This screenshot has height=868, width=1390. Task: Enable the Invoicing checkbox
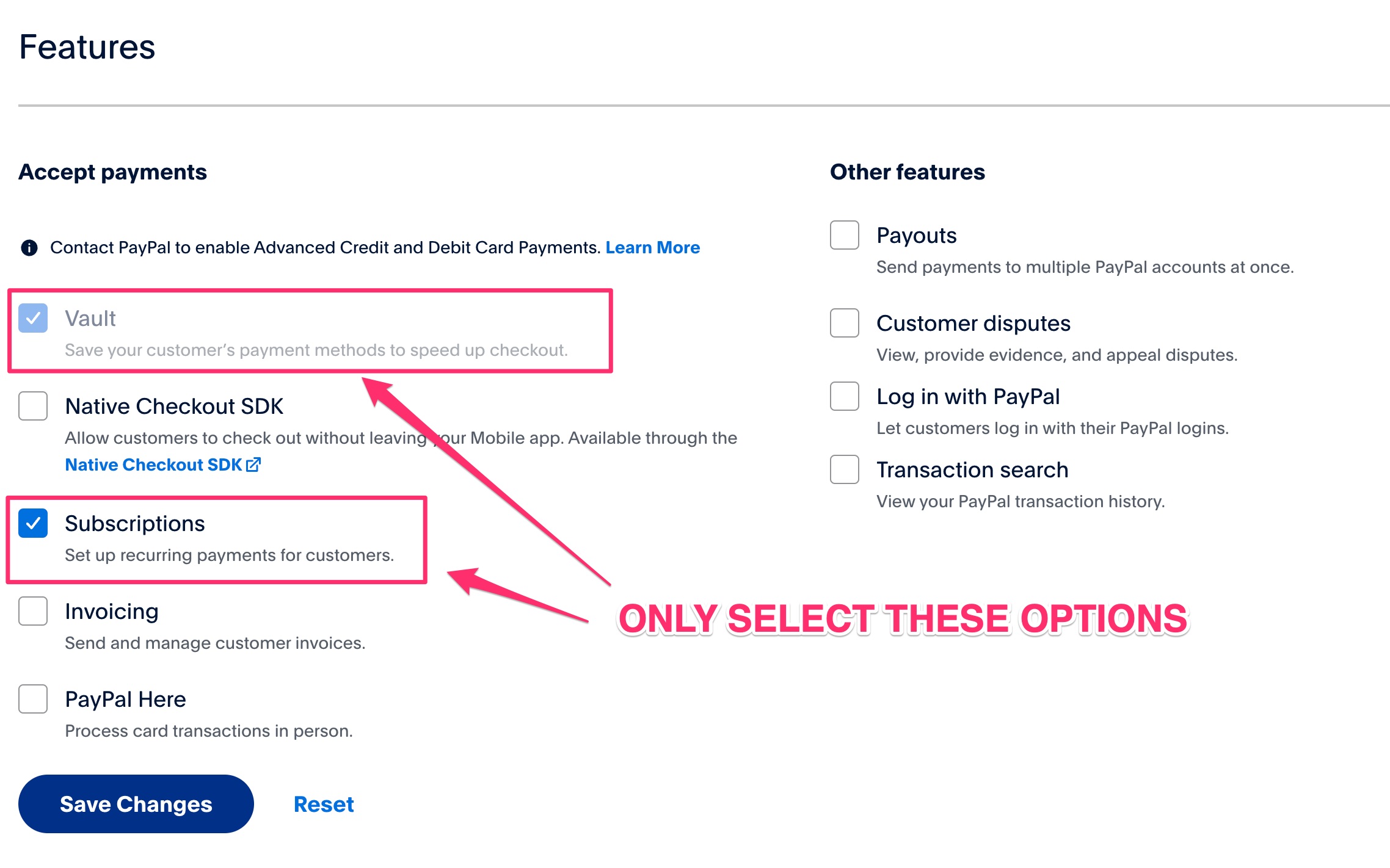click(x=32, y=610)
